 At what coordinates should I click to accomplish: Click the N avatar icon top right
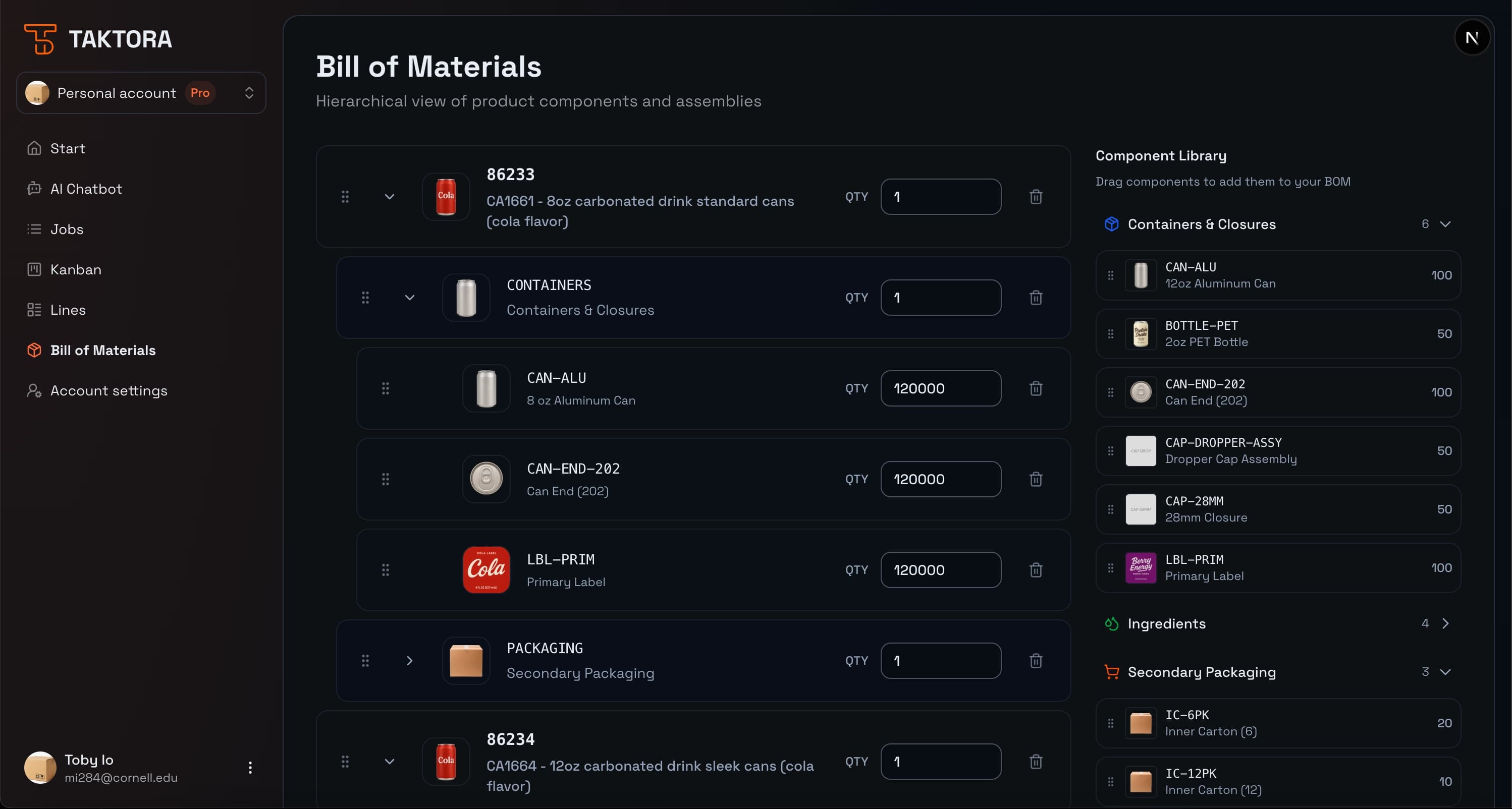click(1472, 38)
